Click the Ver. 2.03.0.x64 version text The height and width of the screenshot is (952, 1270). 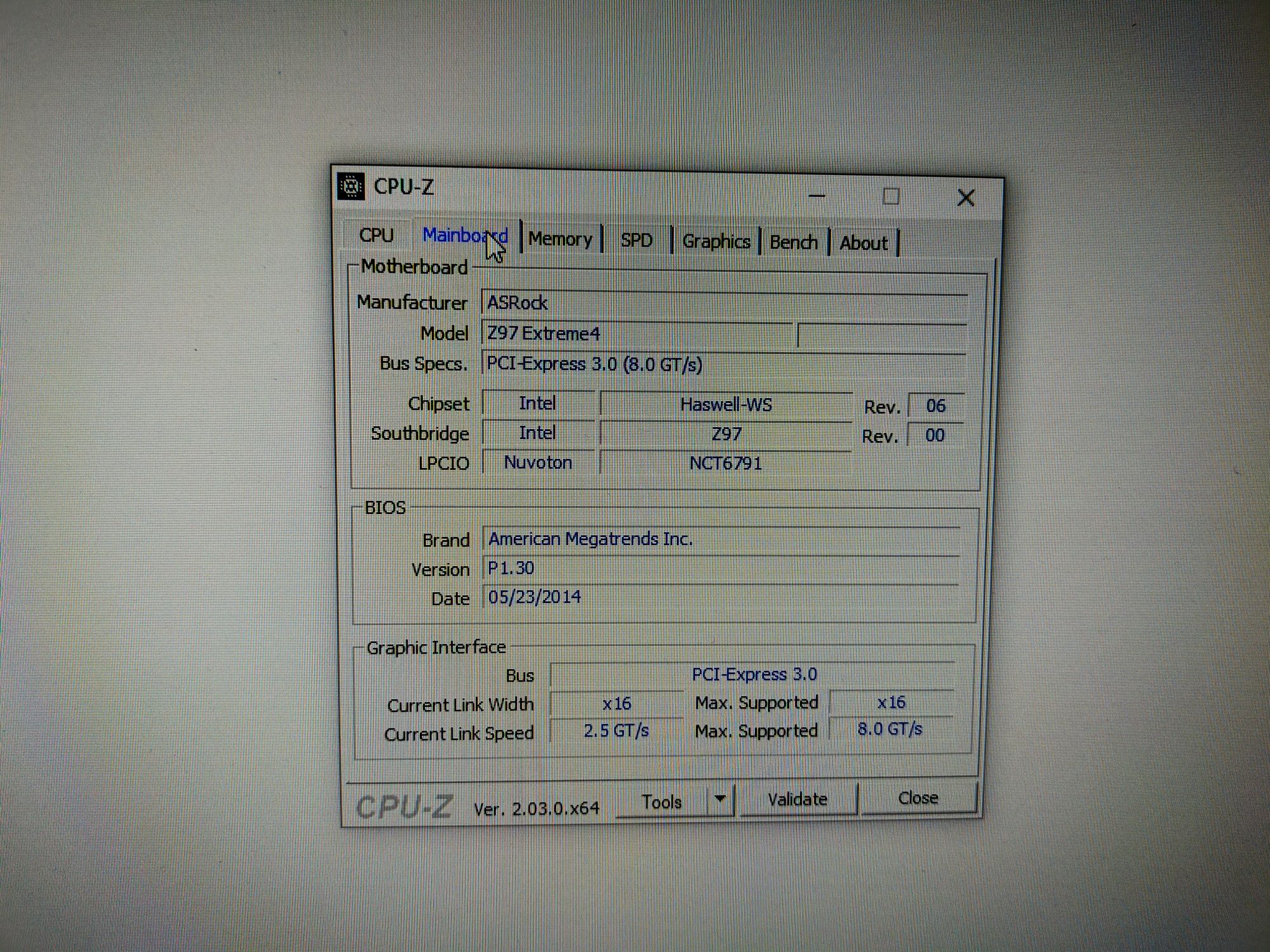(537, 809)
